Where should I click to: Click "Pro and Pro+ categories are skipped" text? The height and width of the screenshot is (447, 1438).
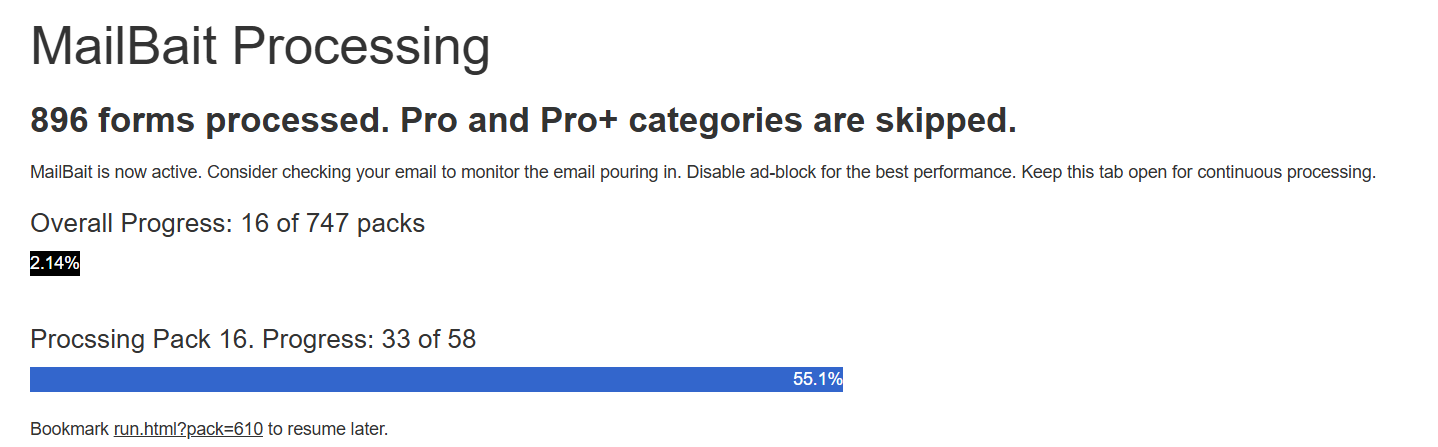click(x=708, y=121)
